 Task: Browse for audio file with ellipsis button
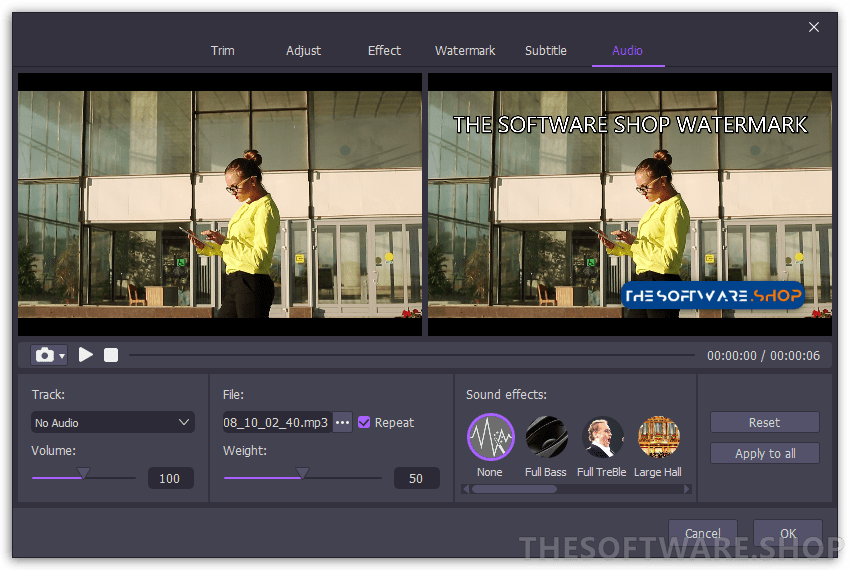tap(343, 422)
